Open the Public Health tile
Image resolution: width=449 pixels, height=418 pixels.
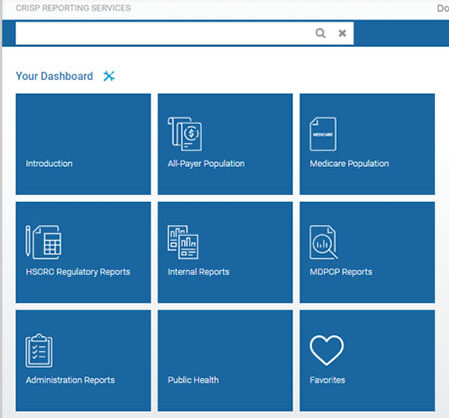click(225, 360)
